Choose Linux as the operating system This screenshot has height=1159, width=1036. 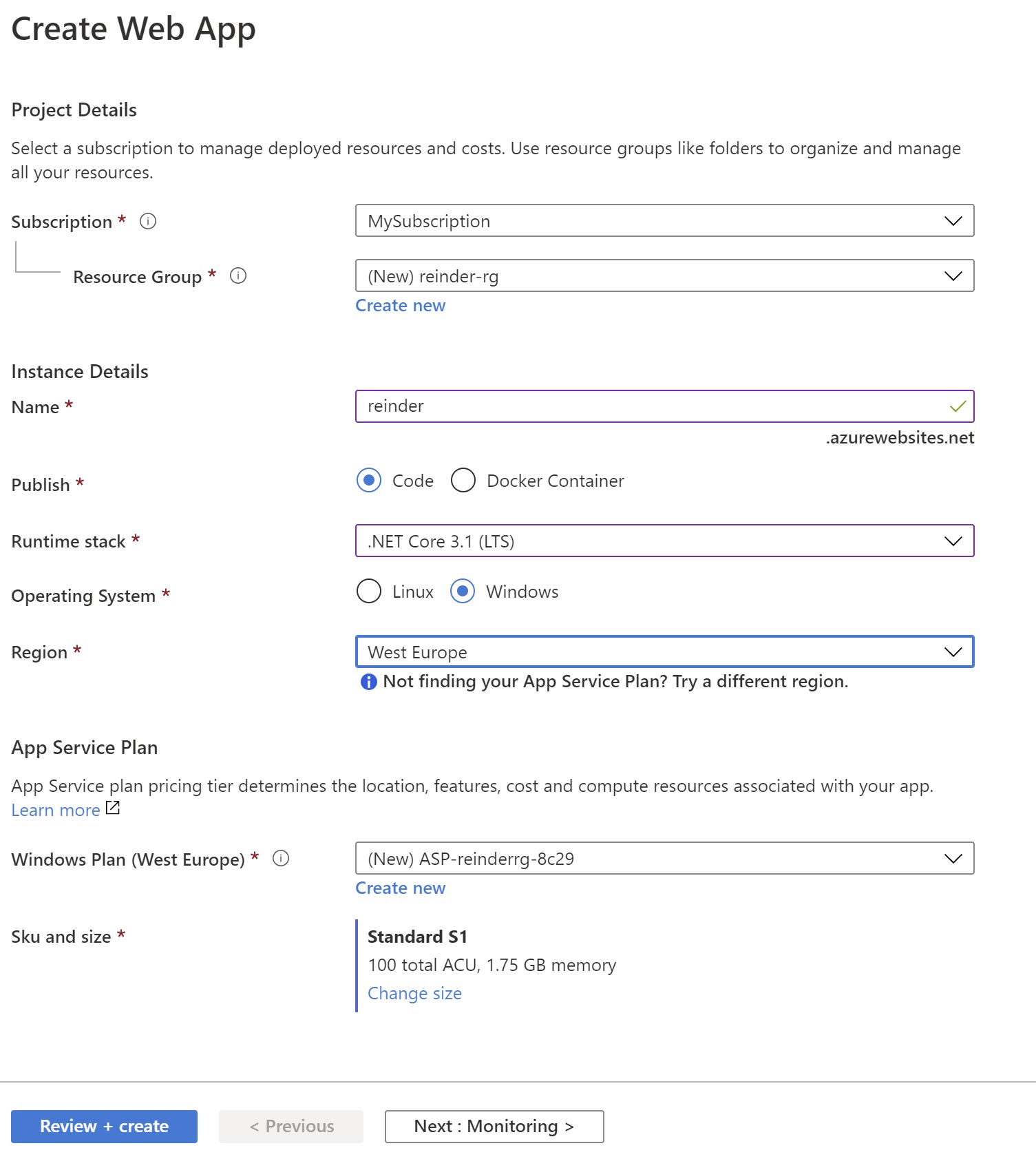tap(369, 592)
